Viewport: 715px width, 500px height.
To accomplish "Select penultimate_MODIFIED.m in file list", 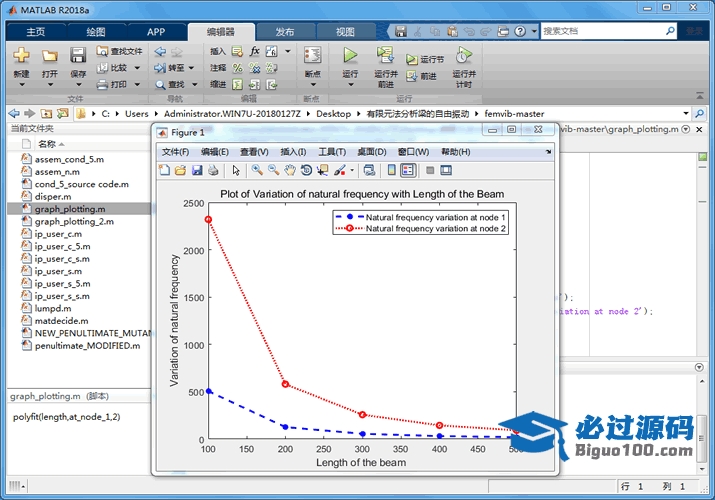I will pos(87,346).
